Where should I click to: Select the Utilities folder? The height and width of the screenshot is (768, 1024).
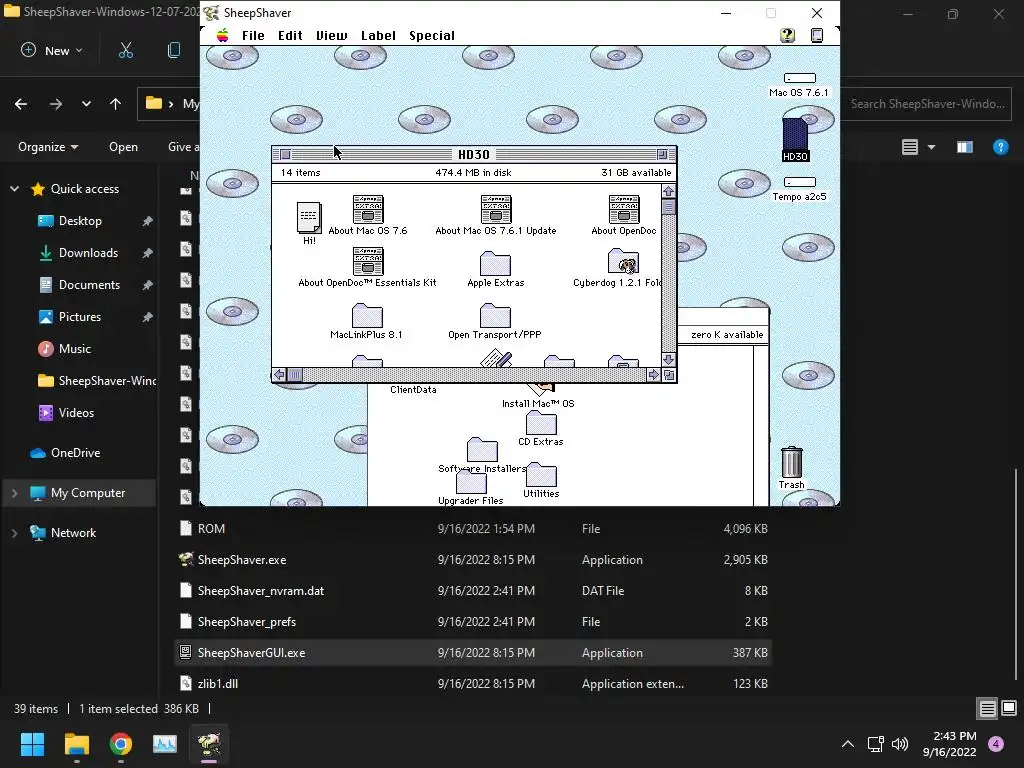(541, 475)
